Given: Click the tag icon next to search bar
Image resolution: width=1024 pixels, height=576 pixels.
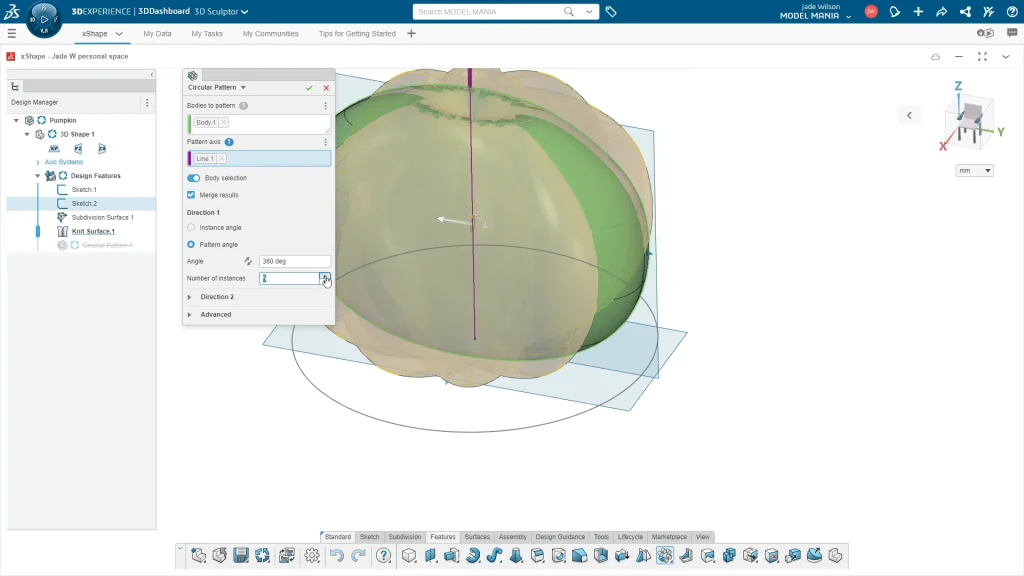Looking at the screenshot, I should pos(611,12).
